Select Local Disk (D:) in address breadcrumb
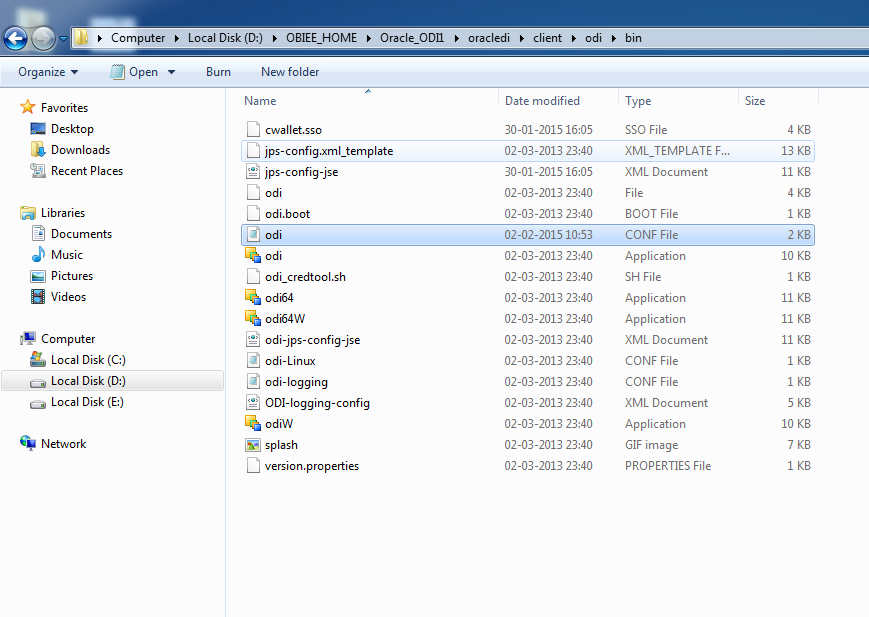The image size is (869, 617). [225, 38]
